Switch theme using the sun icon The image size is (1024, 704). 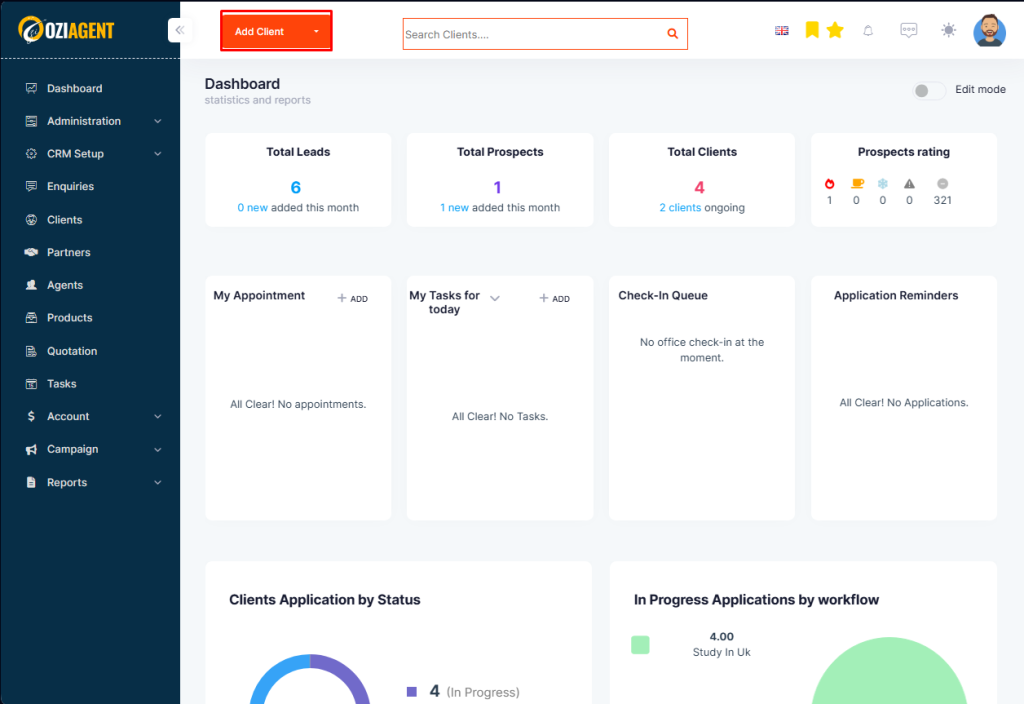(948, 30)
